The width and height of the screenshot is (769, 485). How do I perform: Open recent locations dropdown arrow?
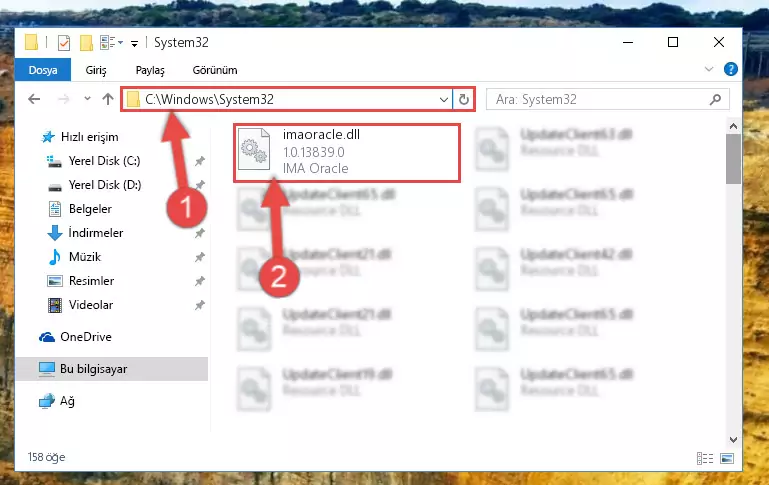coord(87,99)
